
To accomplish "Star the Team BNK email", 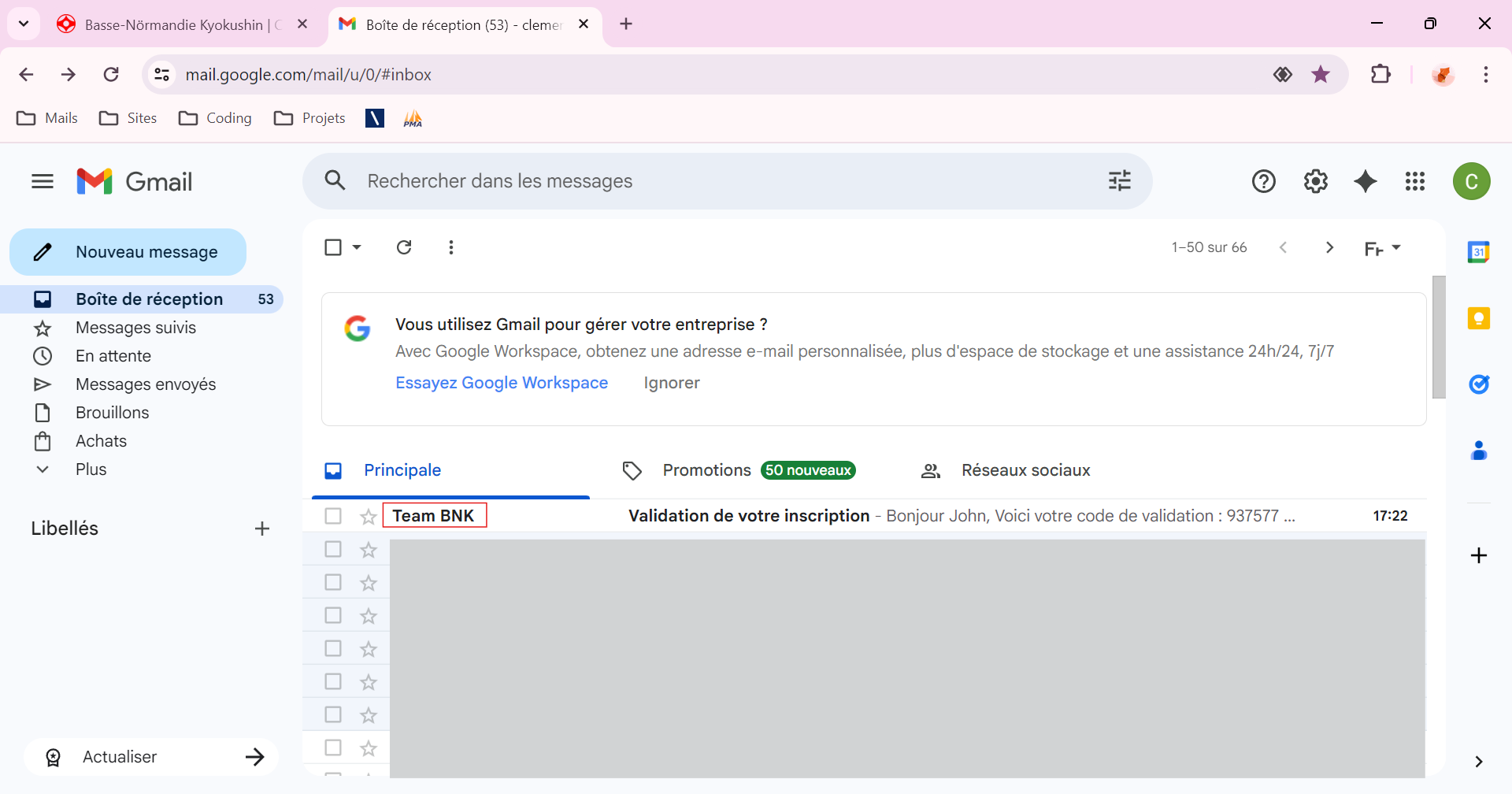I will pyautogui.click(x=368, y=517).
